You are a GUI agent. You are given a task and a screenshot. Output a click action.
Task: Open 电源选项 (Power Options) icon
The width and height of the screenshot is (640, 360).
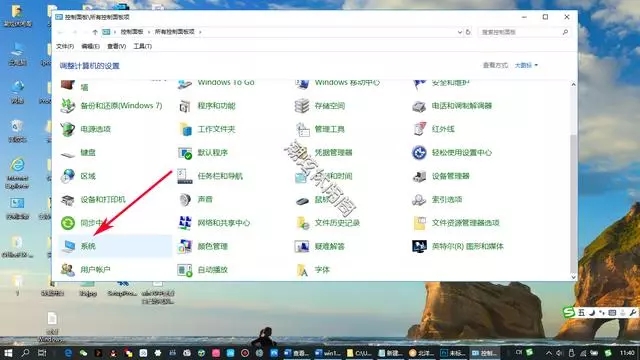pyautogui.click(x=68, y=129)
